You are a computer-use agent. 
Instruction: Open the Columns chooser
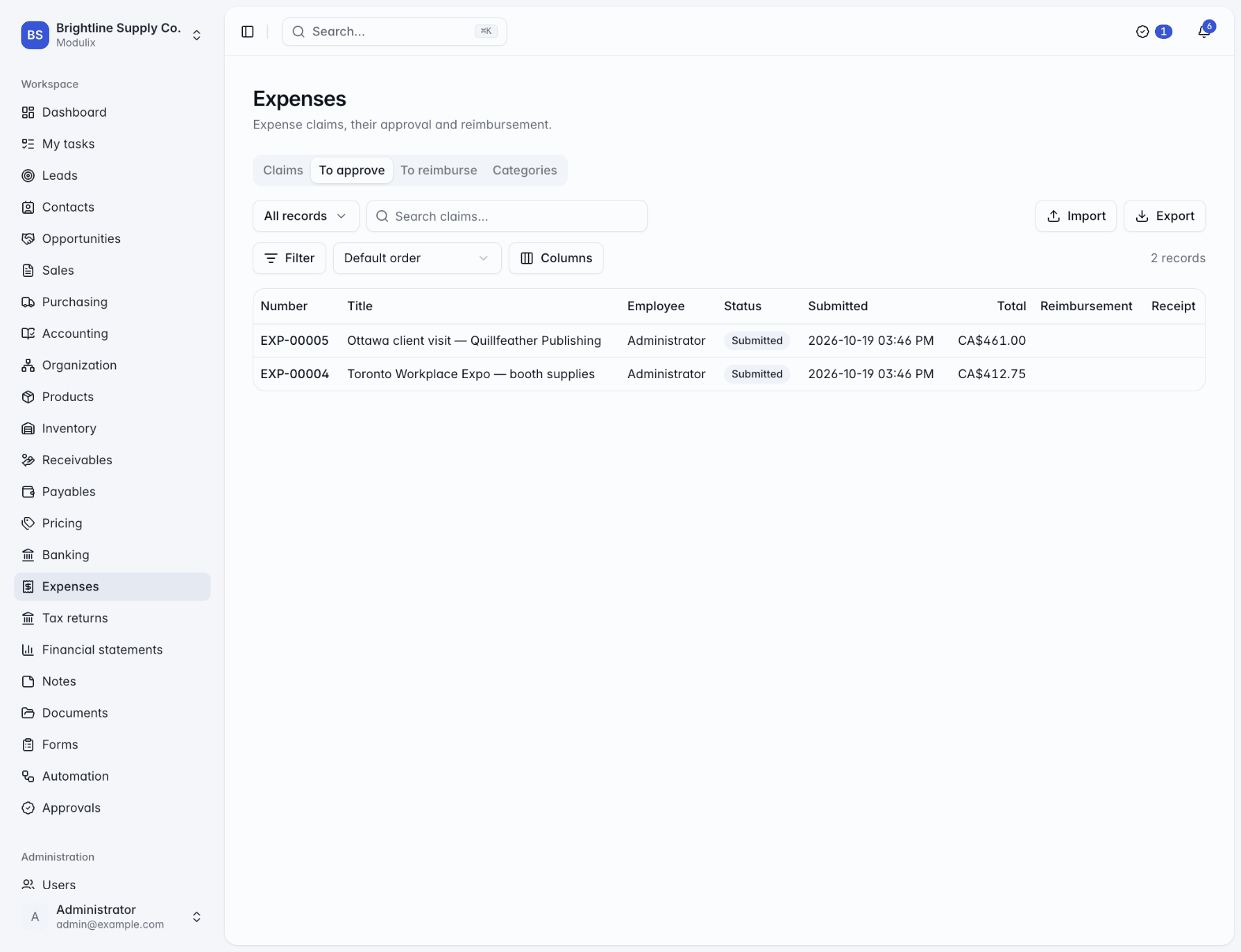[x=556, y=258]
